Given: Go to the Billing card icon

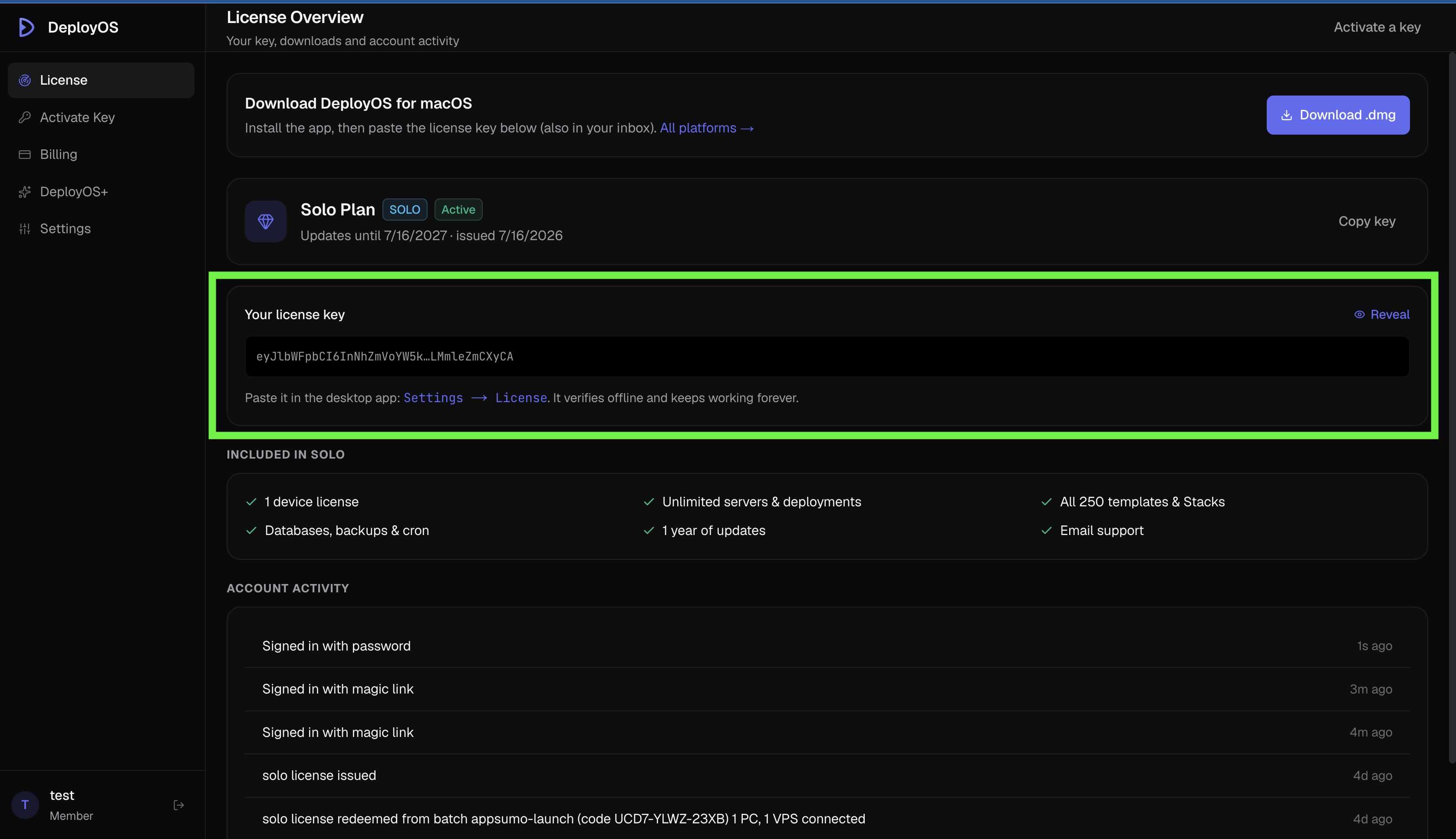Looking at the screenshot, I should coord(25,155).
